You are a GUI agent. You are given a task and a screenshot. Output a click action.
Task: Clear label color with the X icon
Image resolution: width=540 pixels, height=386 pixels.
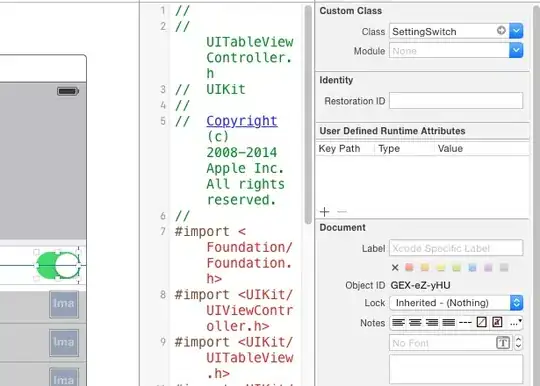click(x=395, y=268)
